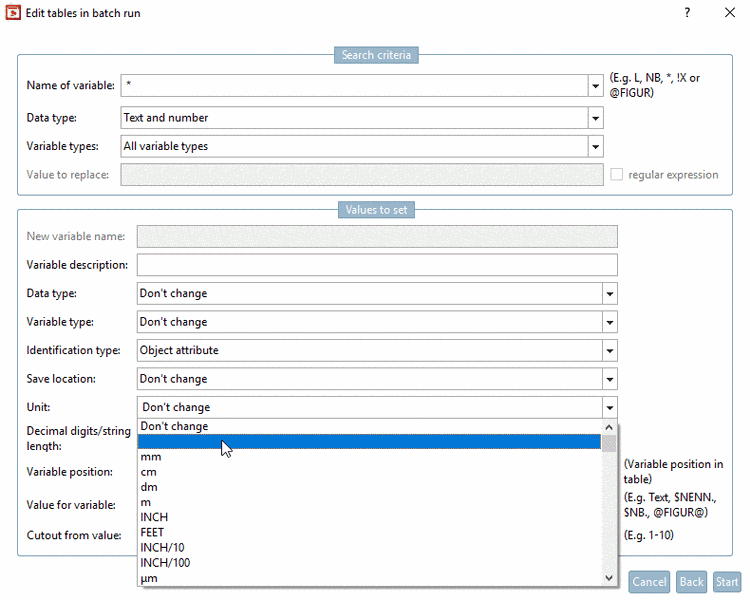
Task: Choose "mm" from the unit list
Action: coord(152,457)
